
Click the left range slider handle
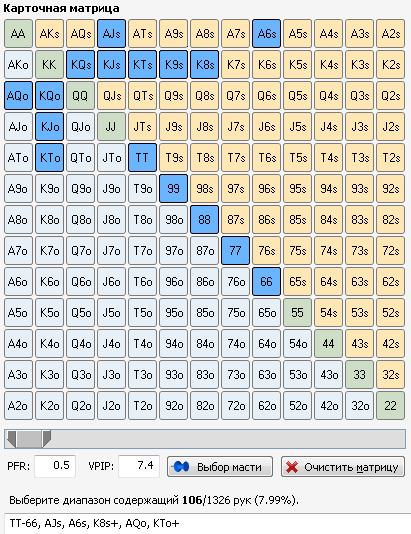coord(12,439)
